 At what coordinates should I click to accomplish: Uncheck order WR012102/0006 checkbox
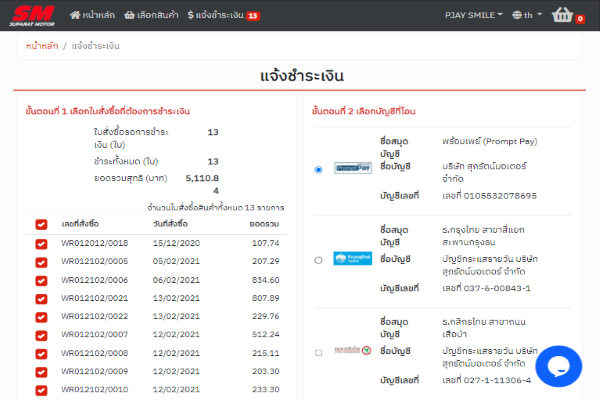[41, 279]
